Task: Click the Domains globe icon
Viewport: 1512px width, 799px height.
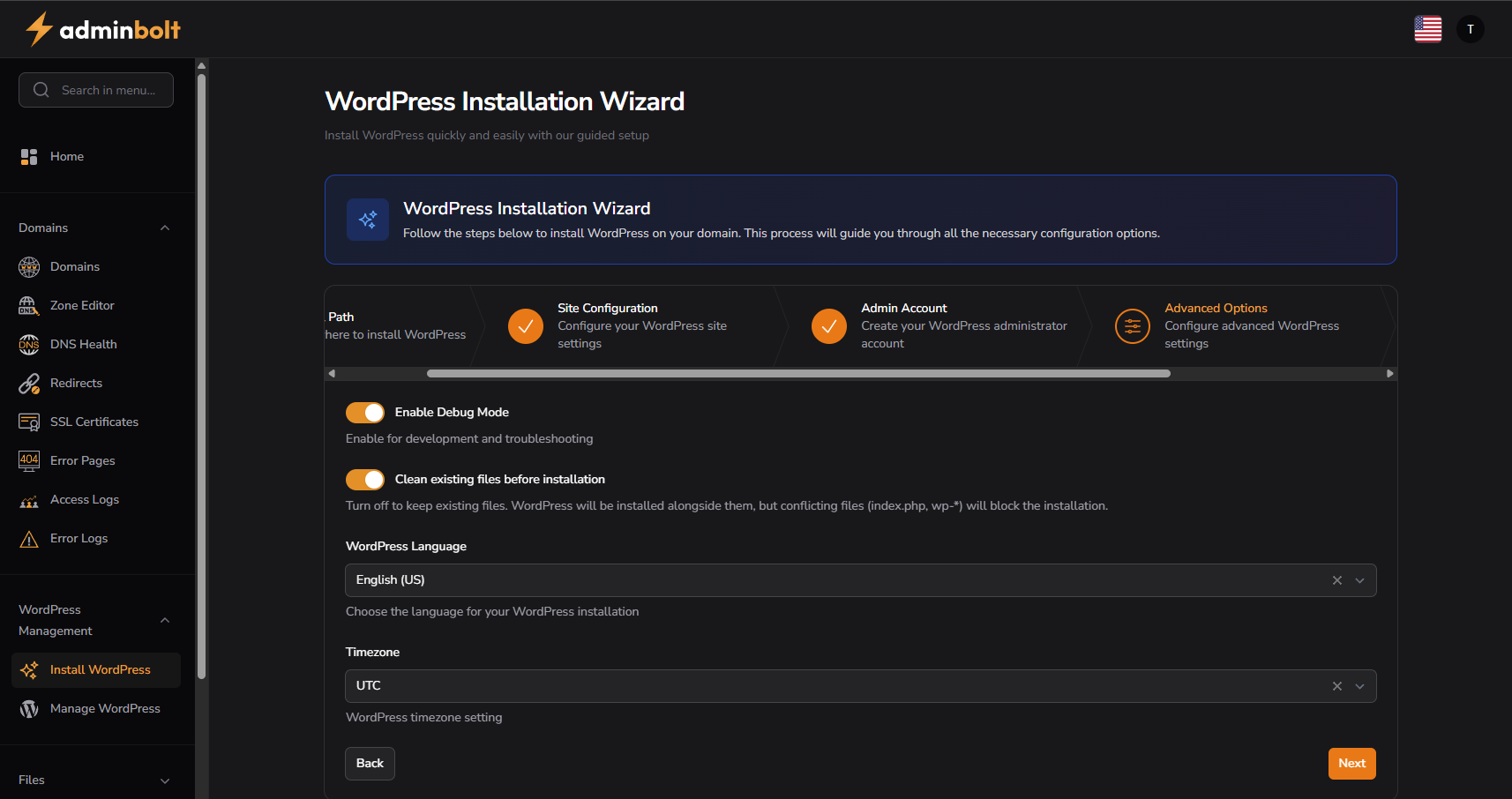Action: tap(29, 266)
